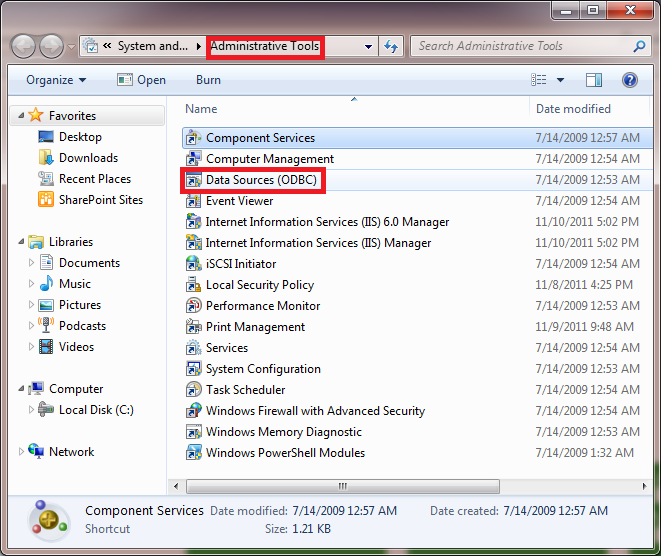The width and height of the screenshot is (661, 556).
Task: Click the Print Management icon
Action: pos(193,327)
